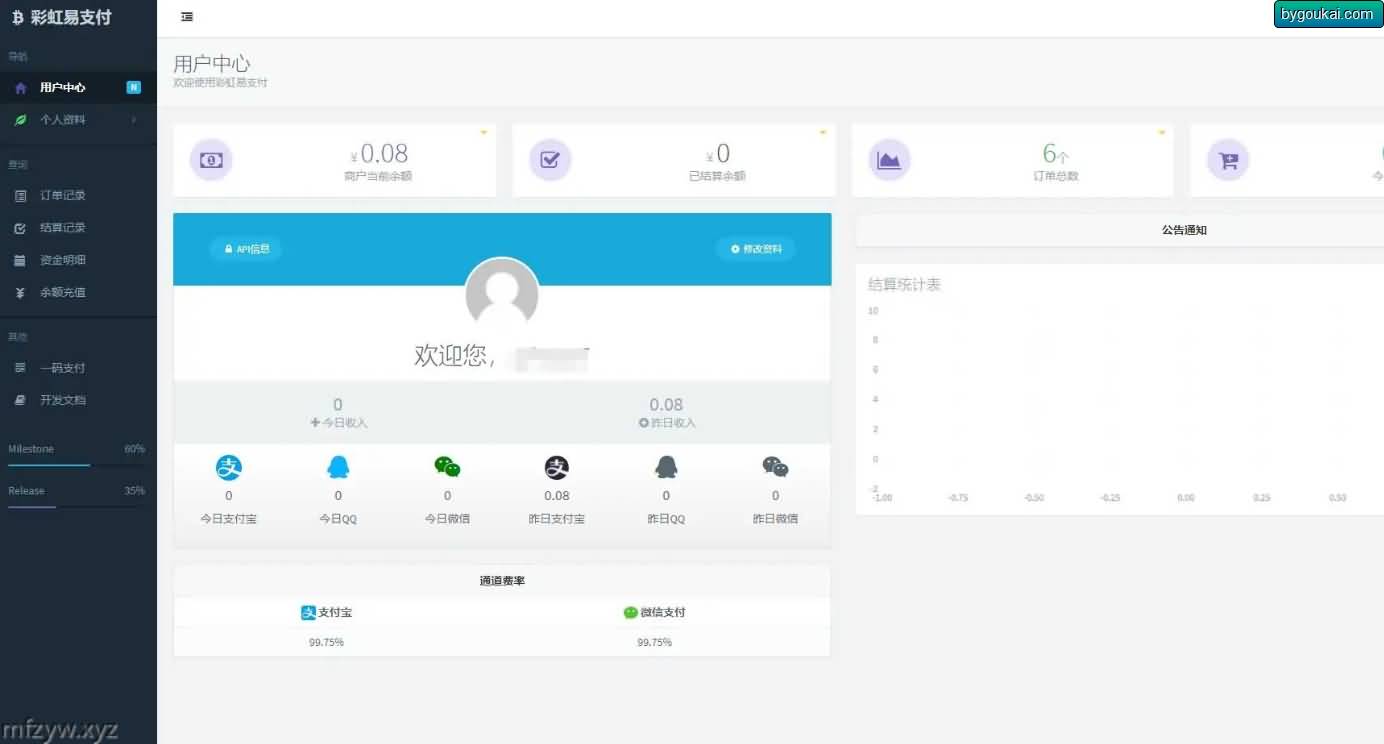
Task: Click the API信息 button
Action: [x=246, y=249]
